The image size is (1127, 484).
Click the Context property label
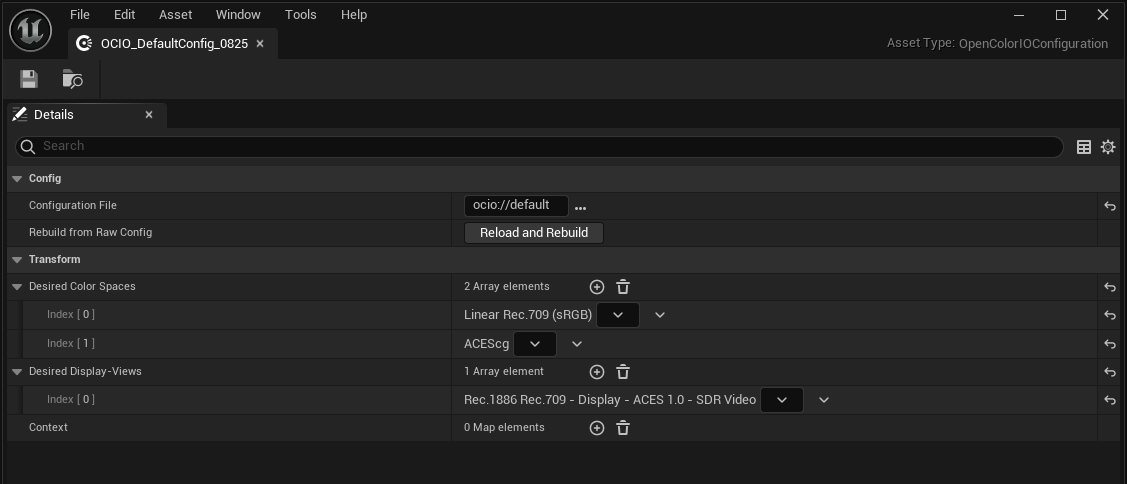point(48,428)
